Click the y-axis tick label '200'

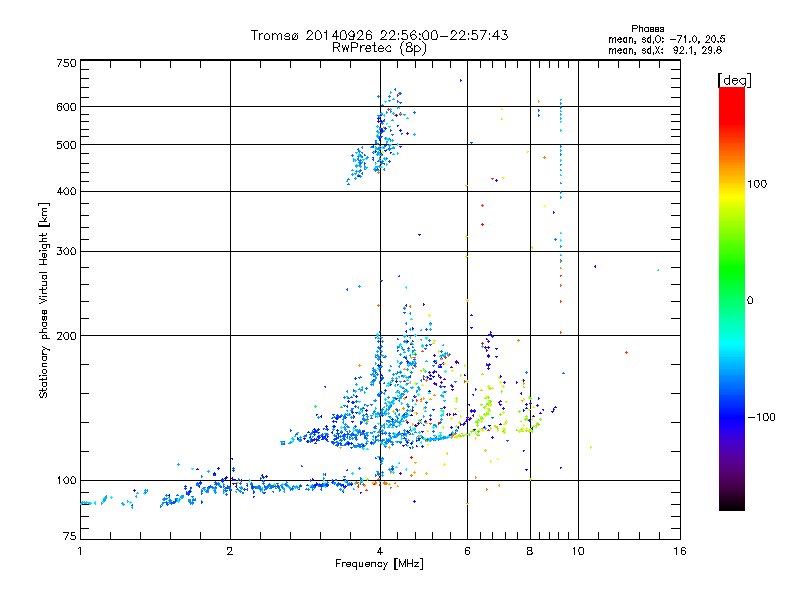tap(66, 336)
